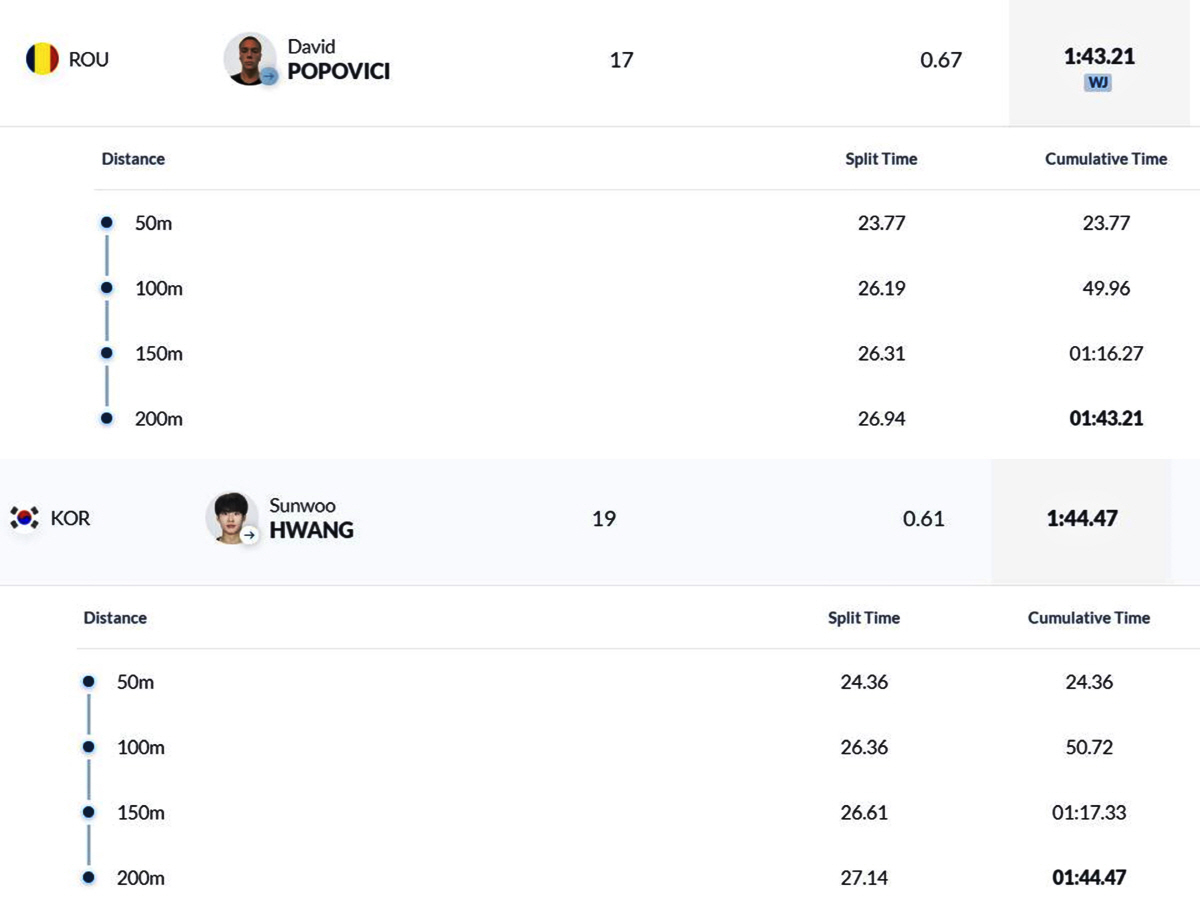The width and height of the screenshot is (1200, 903).
Task: Click arrow badge on Popovici's avatar
Action: [x=268, y=76]
